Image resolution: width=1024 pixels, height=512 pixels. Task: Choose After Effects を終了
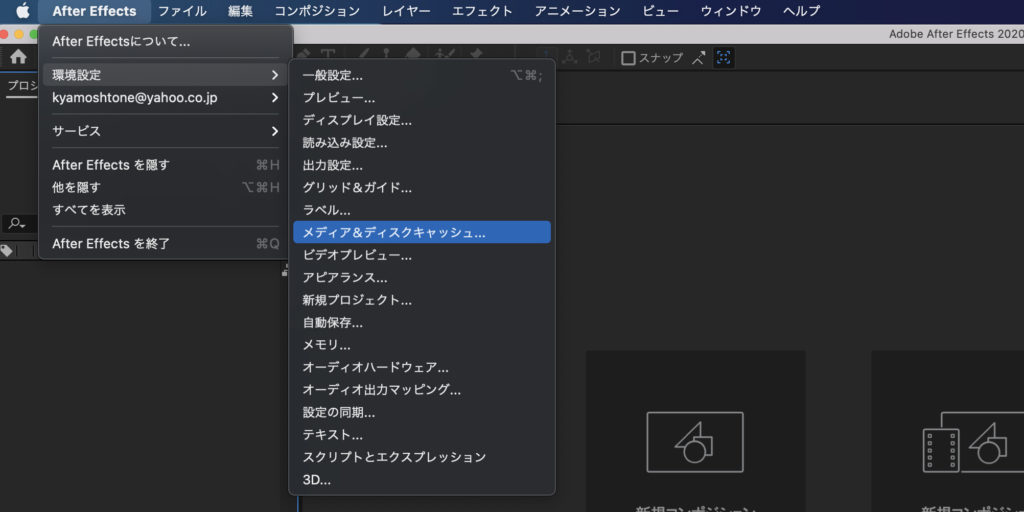click(165, 244)
